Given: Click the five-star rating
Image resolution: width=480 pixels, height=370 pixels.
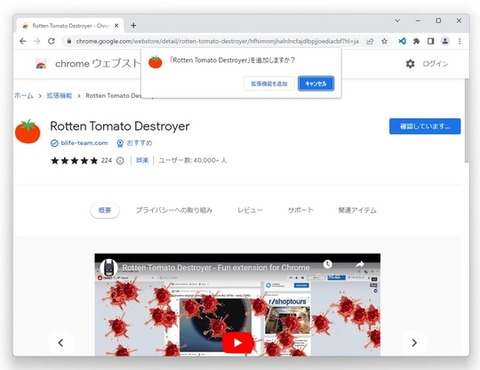Looking at the screenshot, I should pyautogui.click(x=74, y=161).
